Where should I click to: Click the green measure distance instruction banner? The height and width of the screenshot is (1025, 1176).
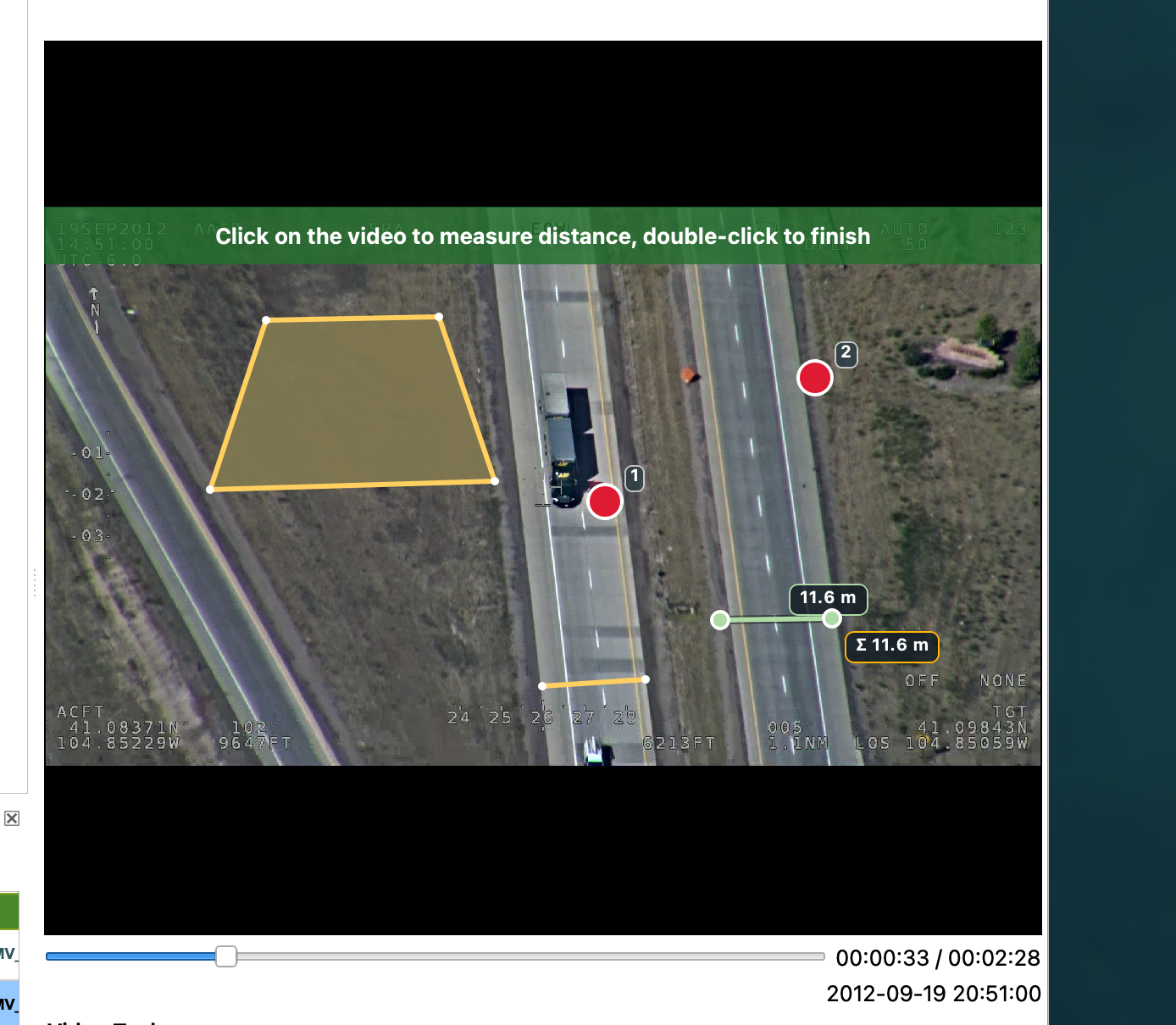pyautogui.click(x=543, y=235)
